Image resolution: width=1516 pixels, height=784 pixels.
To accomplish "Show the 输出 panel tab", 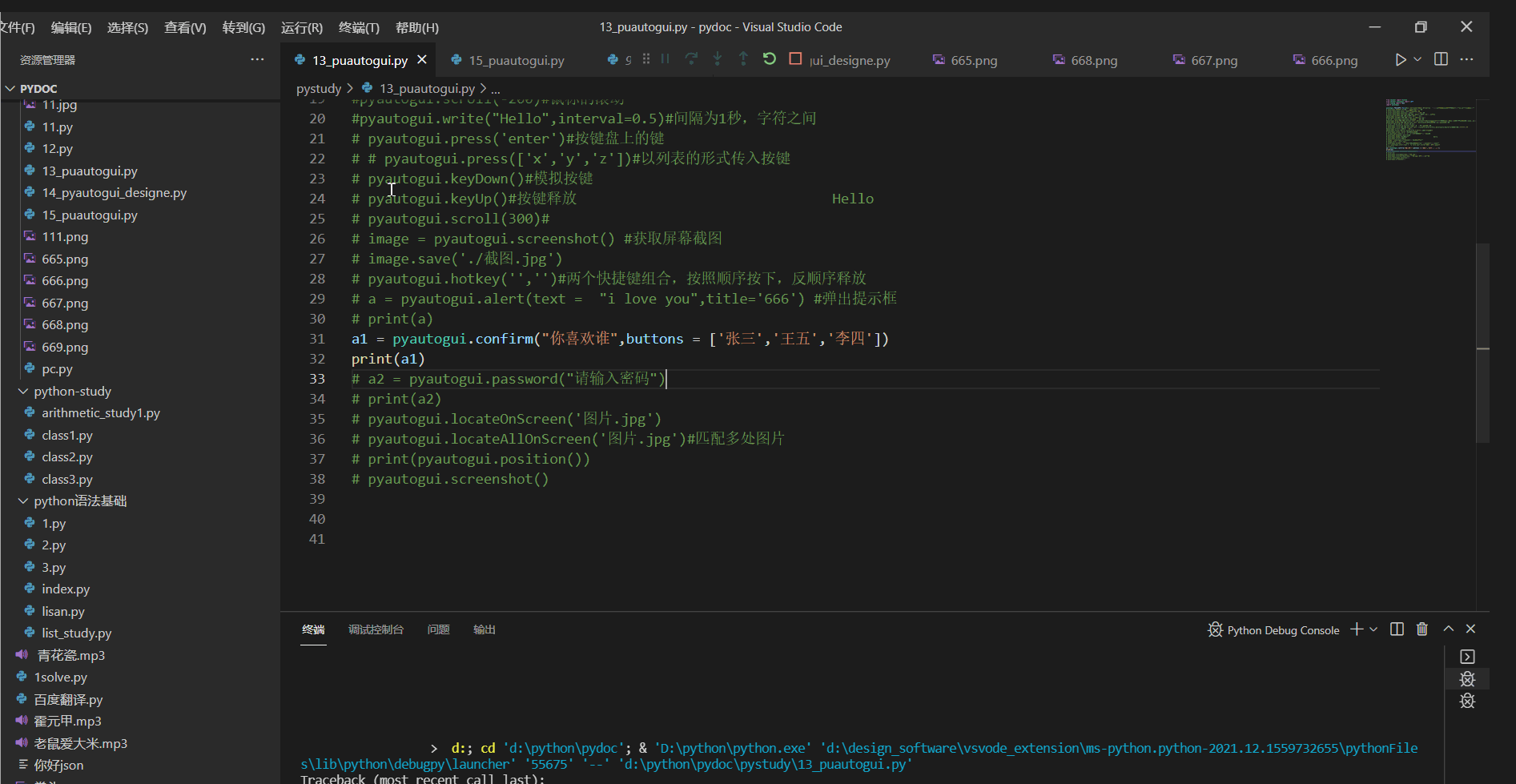I will [x=485, y=629].
